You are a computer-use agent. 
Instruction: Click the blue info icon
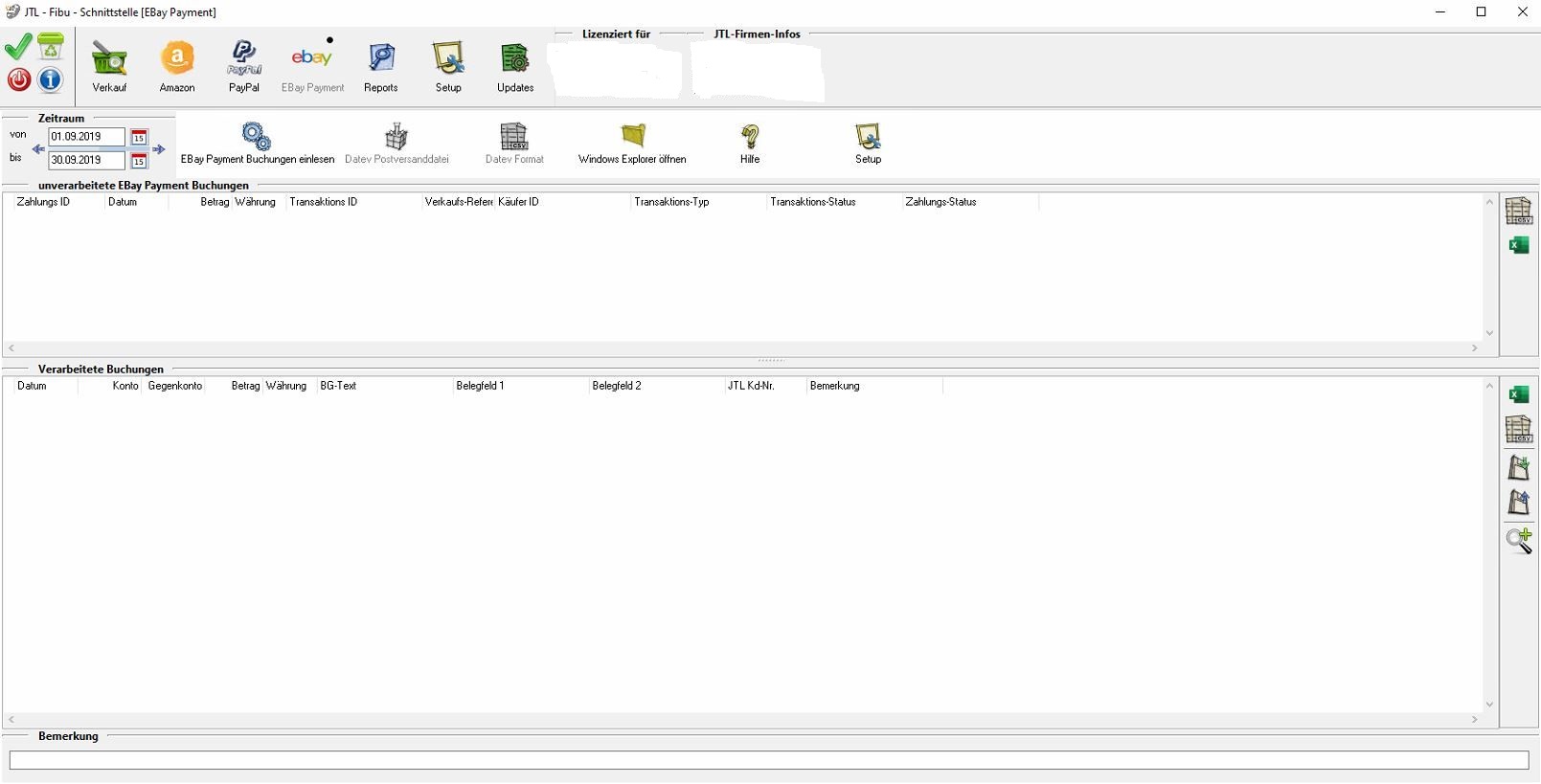tap(50, 79)
